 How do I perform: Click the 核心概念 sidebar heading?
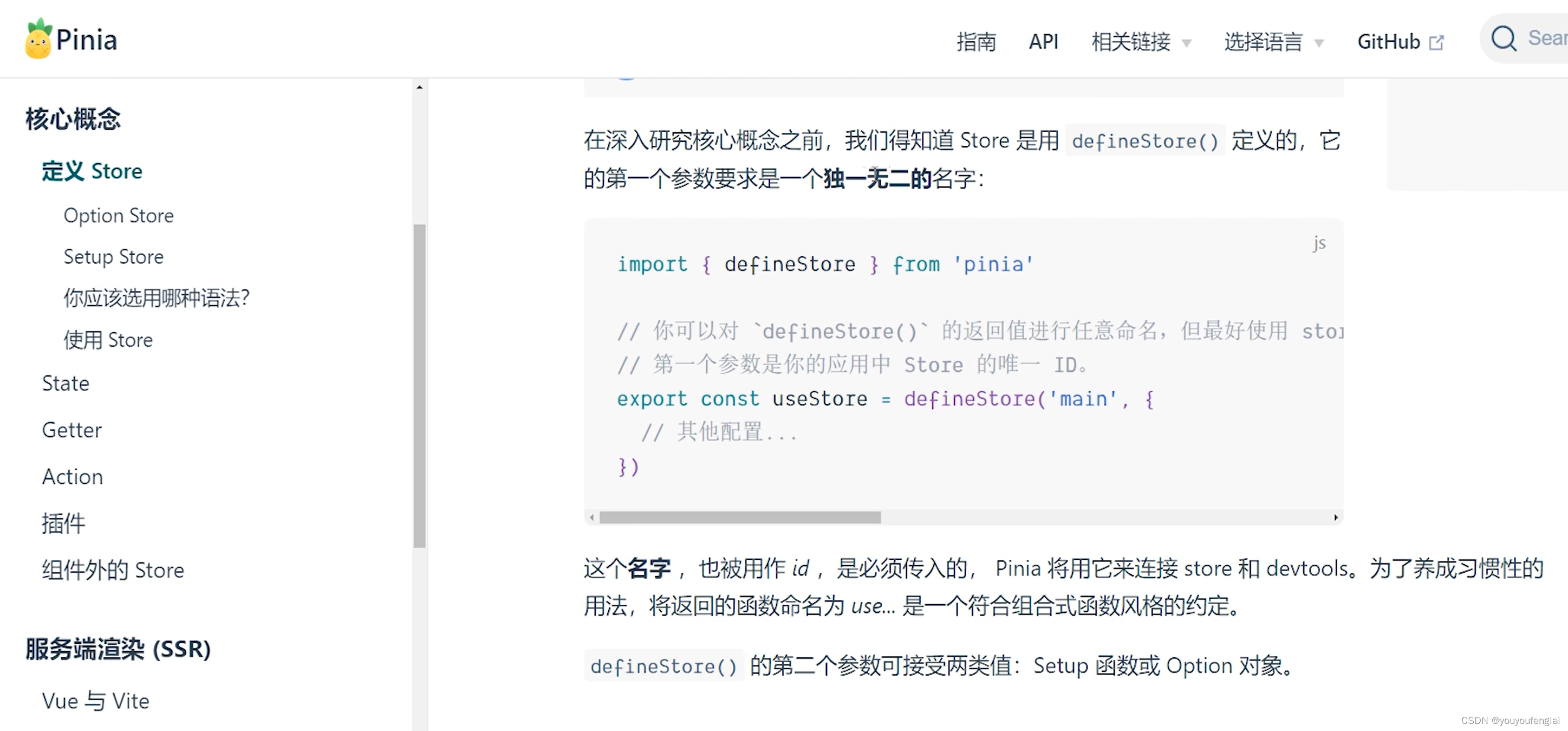click(x=73, y=119)
